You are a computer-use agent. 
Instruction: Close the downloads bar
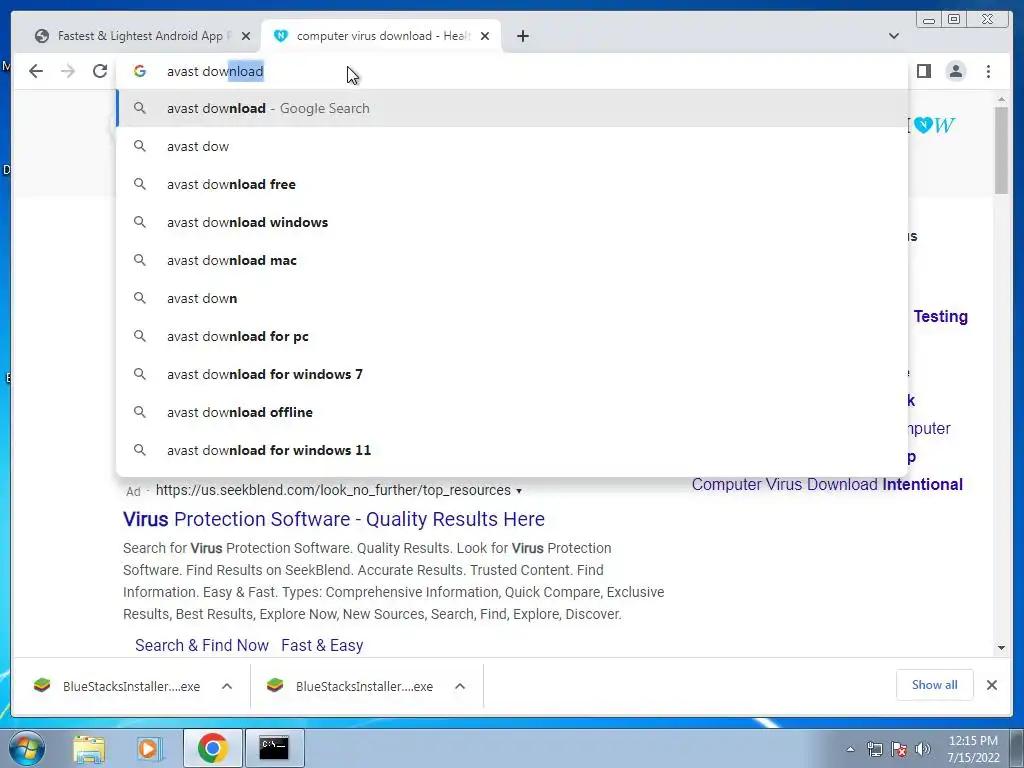point(991,685)
